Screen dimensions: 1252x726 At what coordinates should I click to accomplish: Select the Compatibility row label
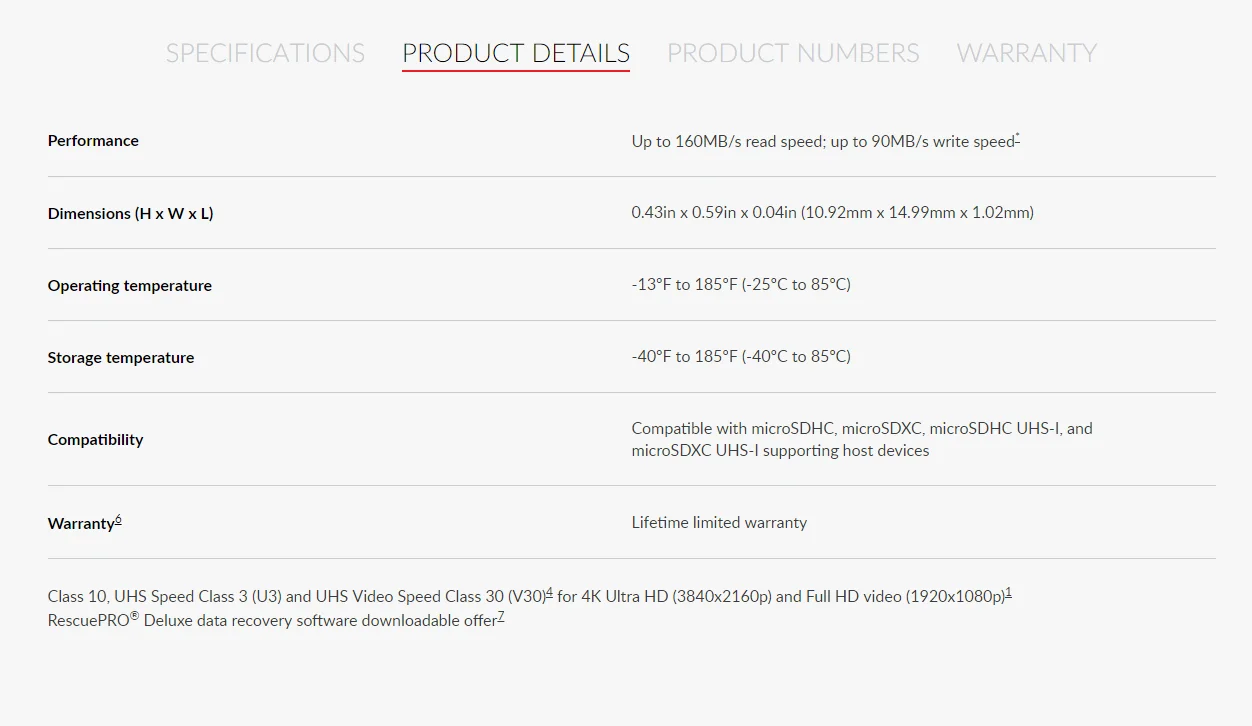(x=96, y=439)
